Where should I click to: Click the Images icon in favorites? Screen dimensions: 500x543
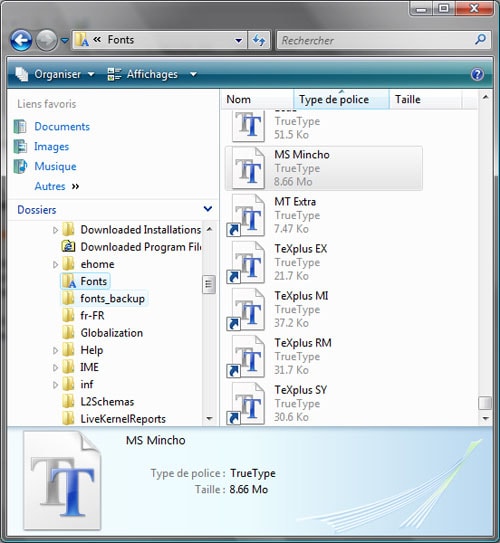[20, 146]
